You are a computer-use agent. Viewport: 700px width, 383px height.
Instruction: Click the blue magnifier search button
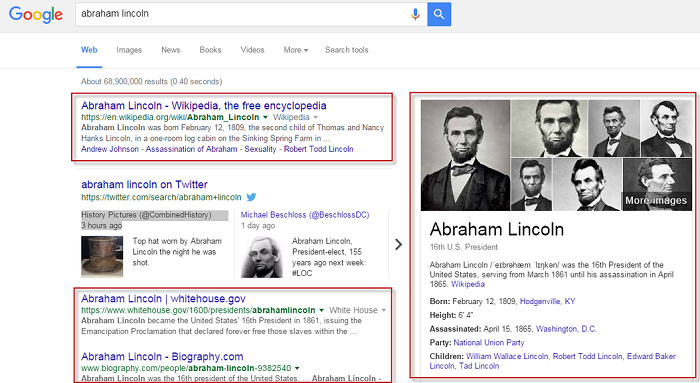pyautogui.click(x=439, y=14)
